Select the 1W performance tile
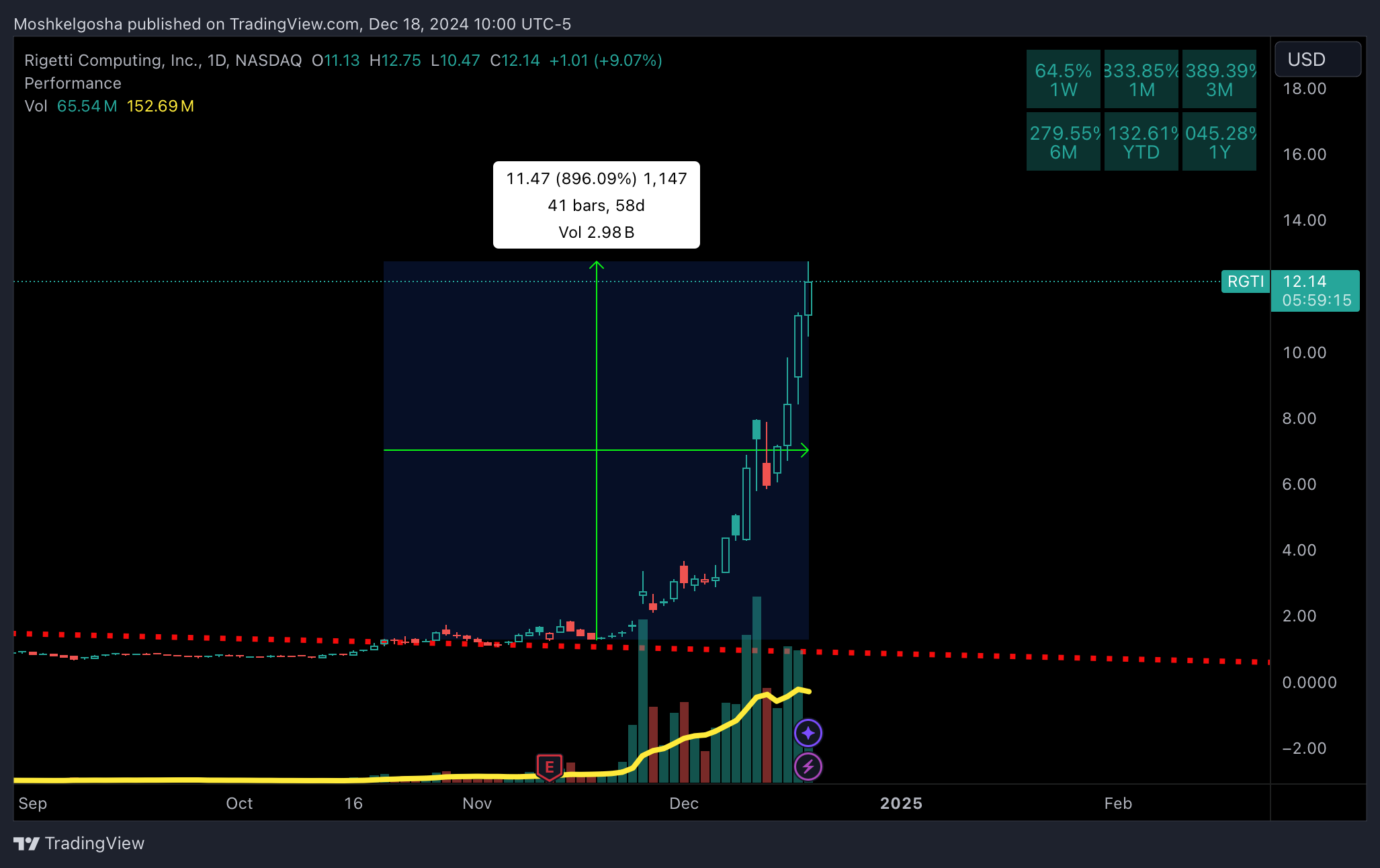Viewport: 1380px width, 868px height. coord(1064,79)
